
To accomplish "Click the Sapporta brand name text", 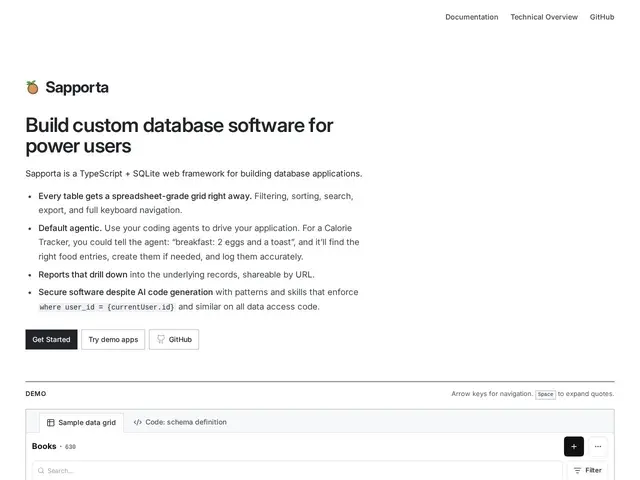I will coord(77,87).
